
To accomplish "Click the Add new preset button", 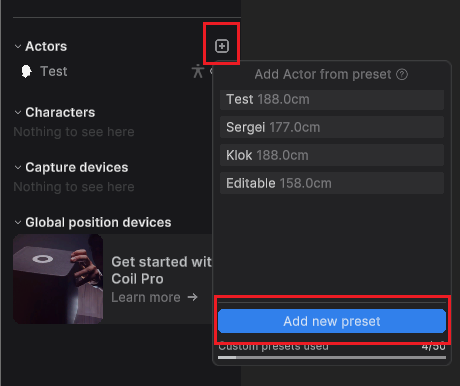I will tap(332, 321).
